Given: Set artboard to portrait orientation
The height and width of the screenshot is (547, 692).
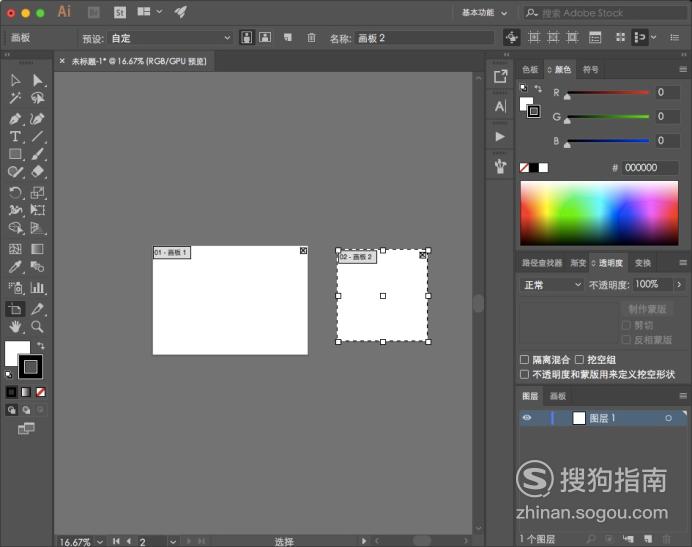Looking at the screenshot, I should pyautogui.click(x=247, y=38).
